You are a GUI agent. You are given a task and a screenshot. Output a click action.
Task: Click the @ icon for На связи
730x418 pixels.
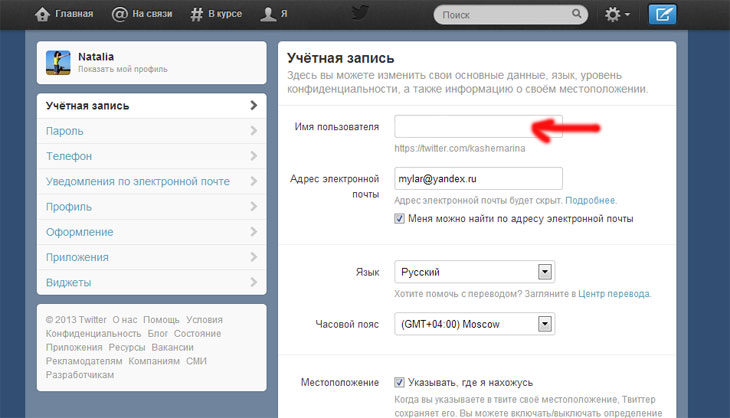point(120,14)
